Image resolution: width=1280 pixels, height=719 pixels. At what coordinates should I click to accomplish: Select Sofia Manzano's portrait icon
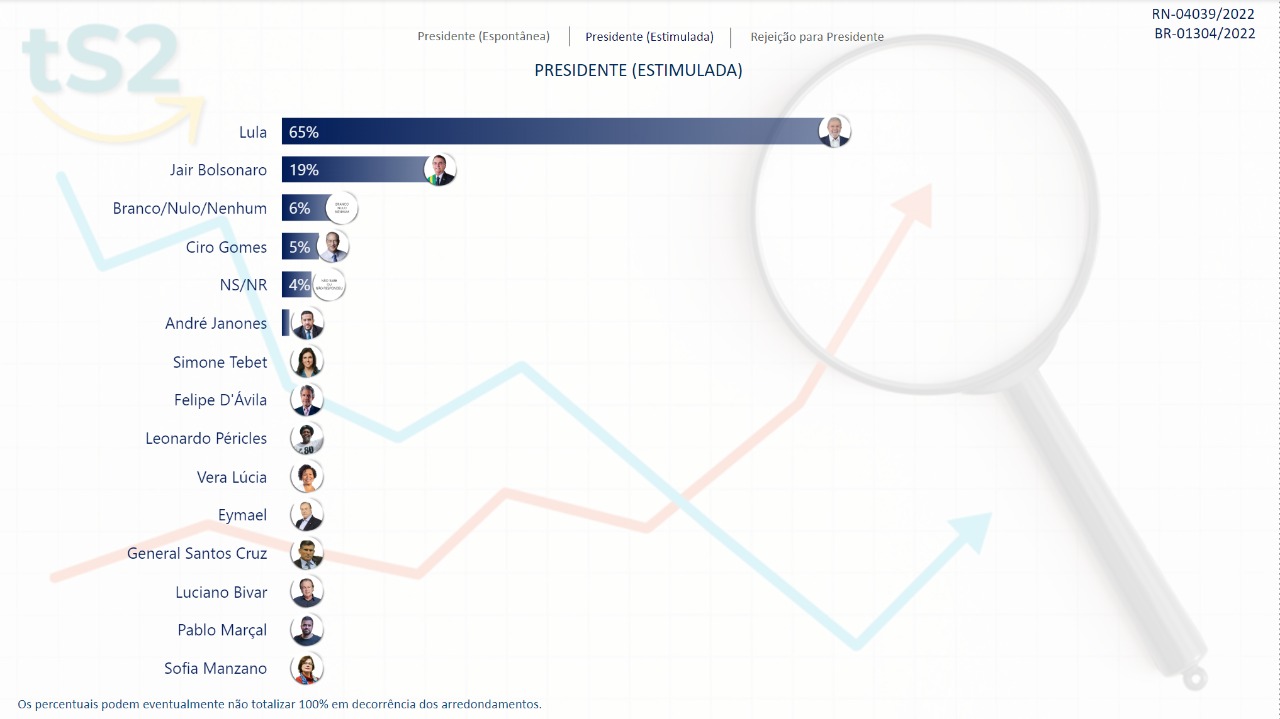[307, 668]
